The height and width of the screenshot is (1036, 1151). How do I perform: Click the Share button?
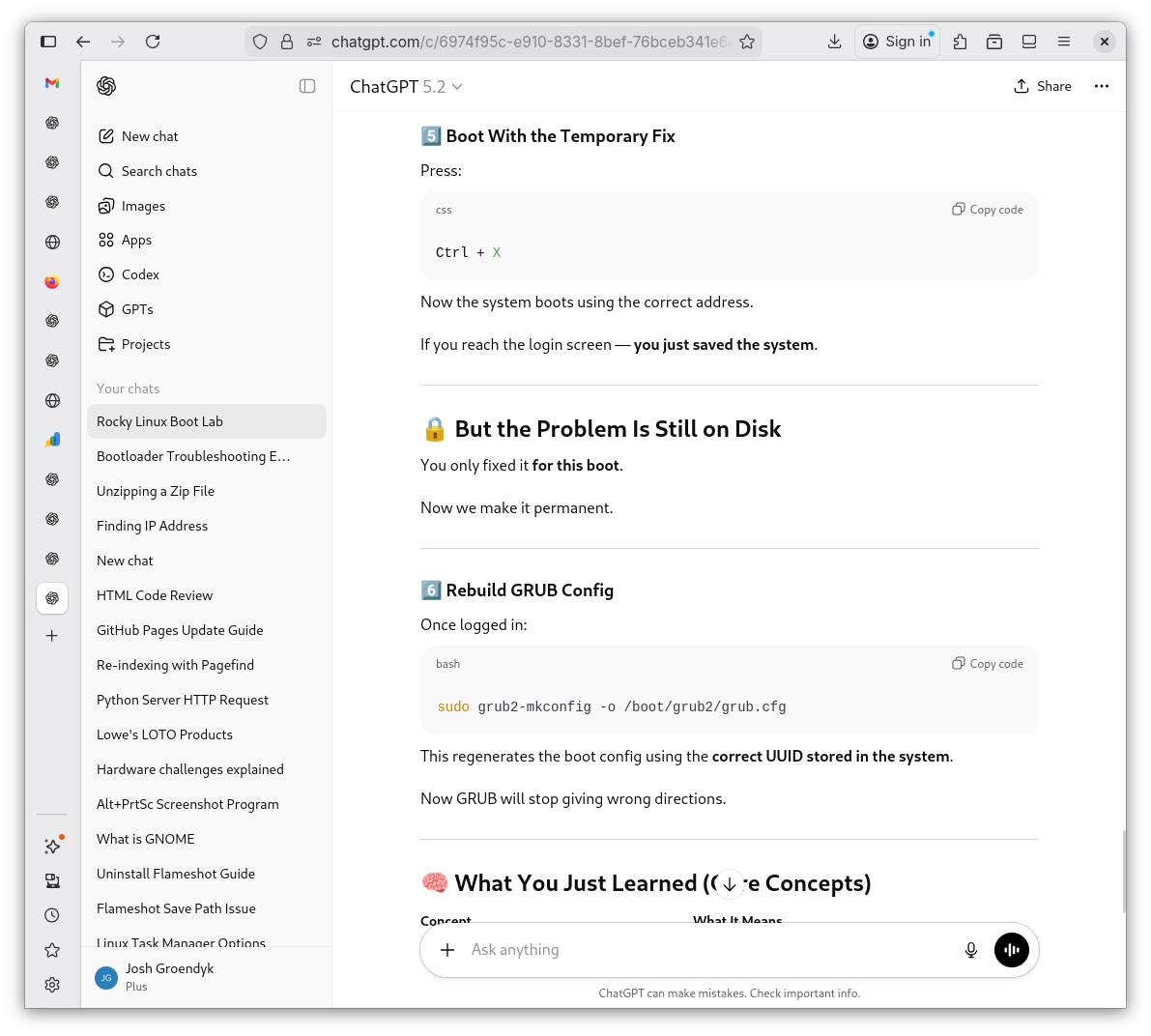(x=1042, y=86)
